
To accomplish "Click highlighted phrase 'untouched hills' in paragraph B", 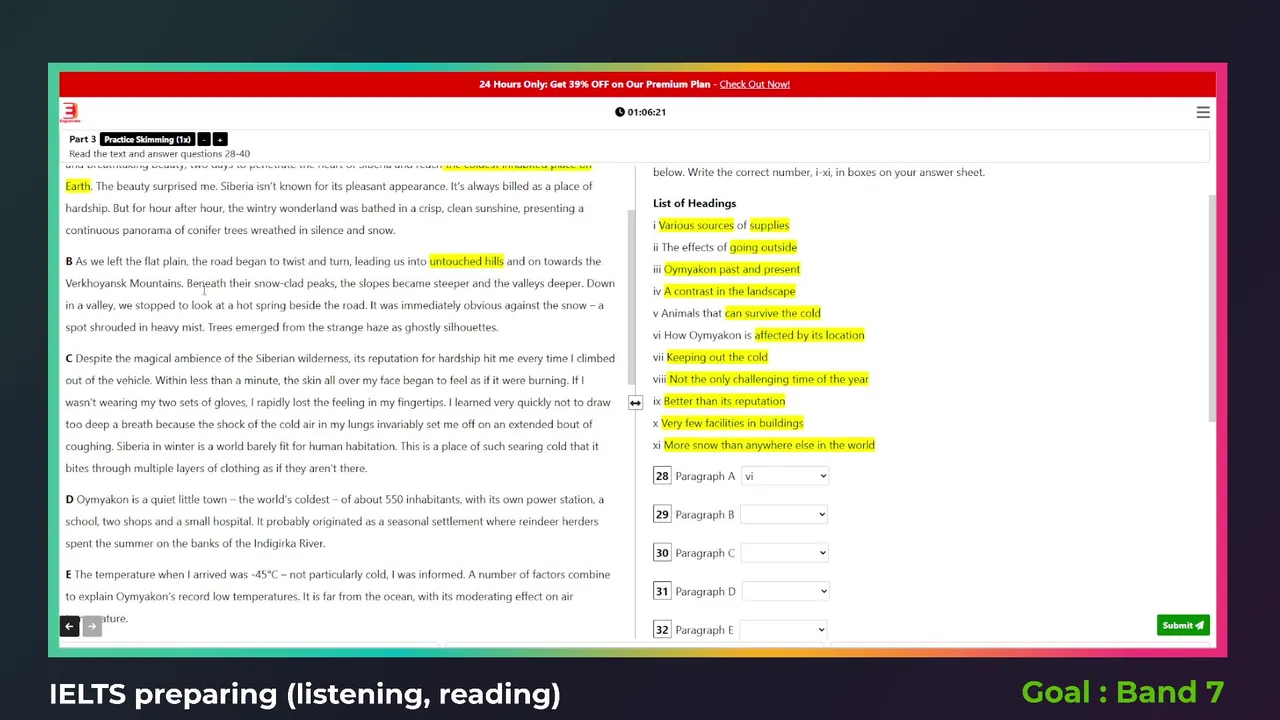I will [466, 261].
